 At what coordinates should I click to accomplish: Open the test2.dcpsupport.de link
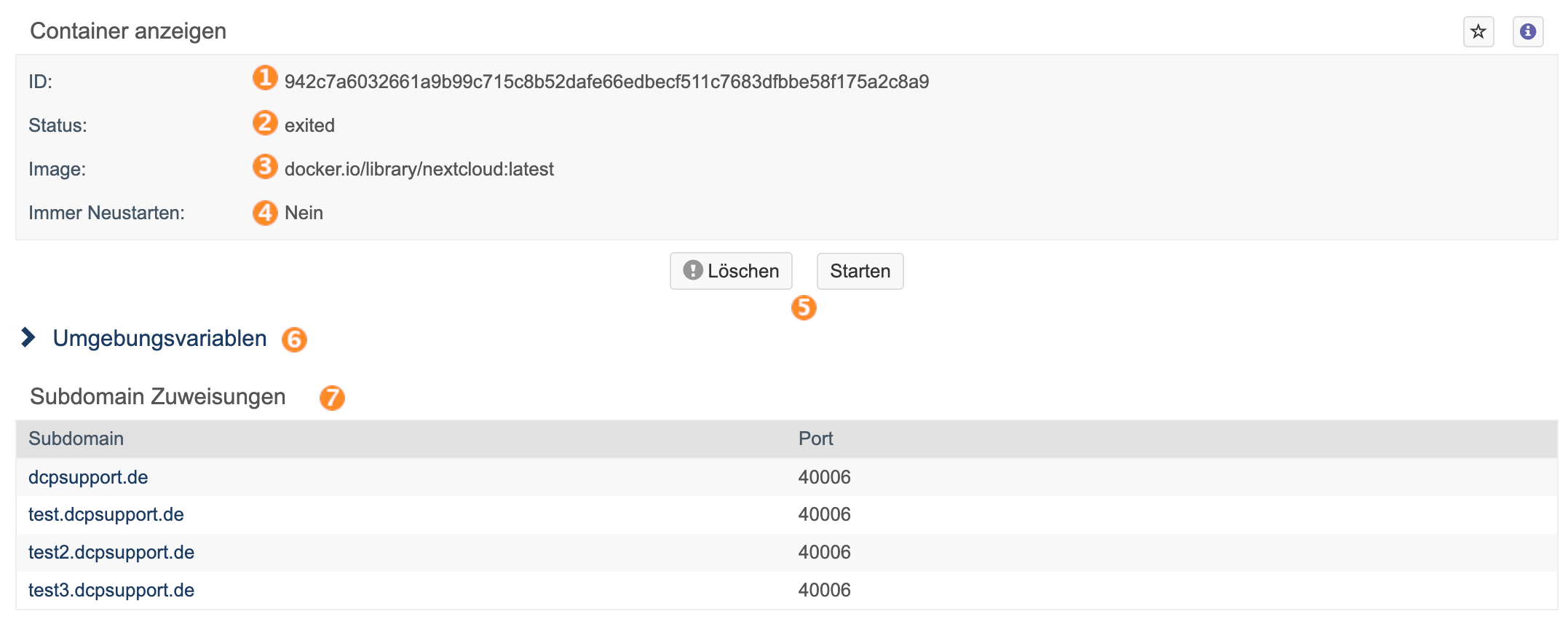coord(111,552)
